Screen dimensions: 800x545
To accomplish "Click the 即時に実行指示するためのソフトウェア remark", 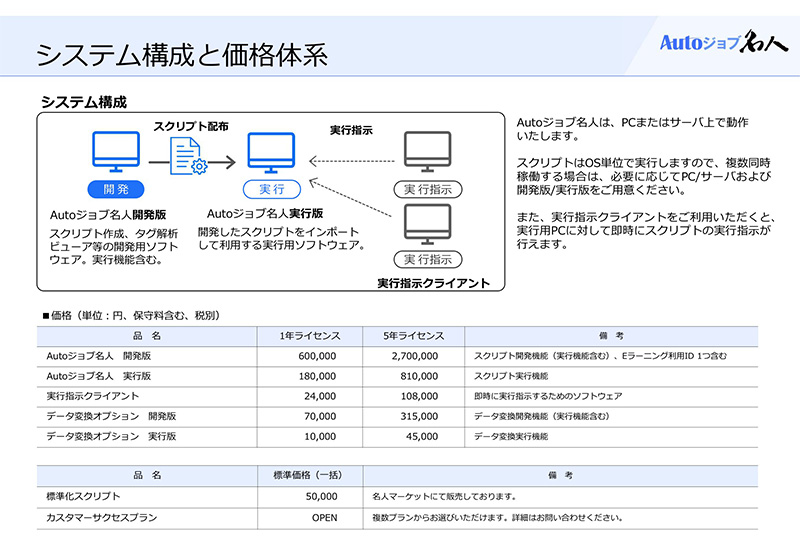I will (548, 396).
